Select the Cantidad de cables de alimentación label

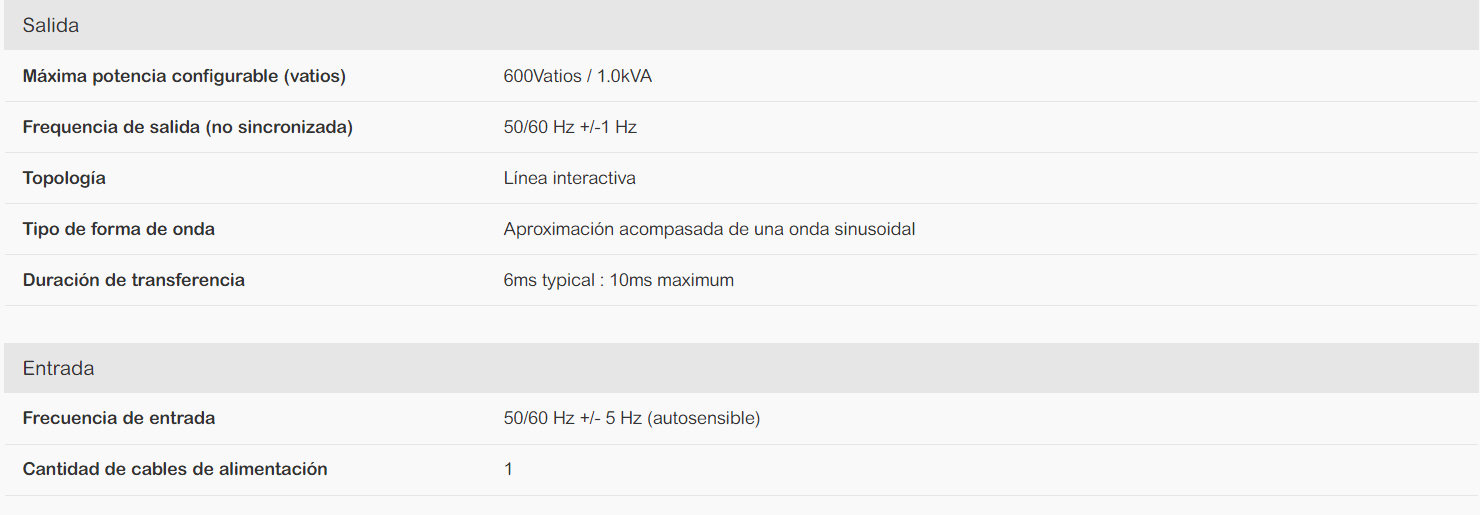[175, 469]
